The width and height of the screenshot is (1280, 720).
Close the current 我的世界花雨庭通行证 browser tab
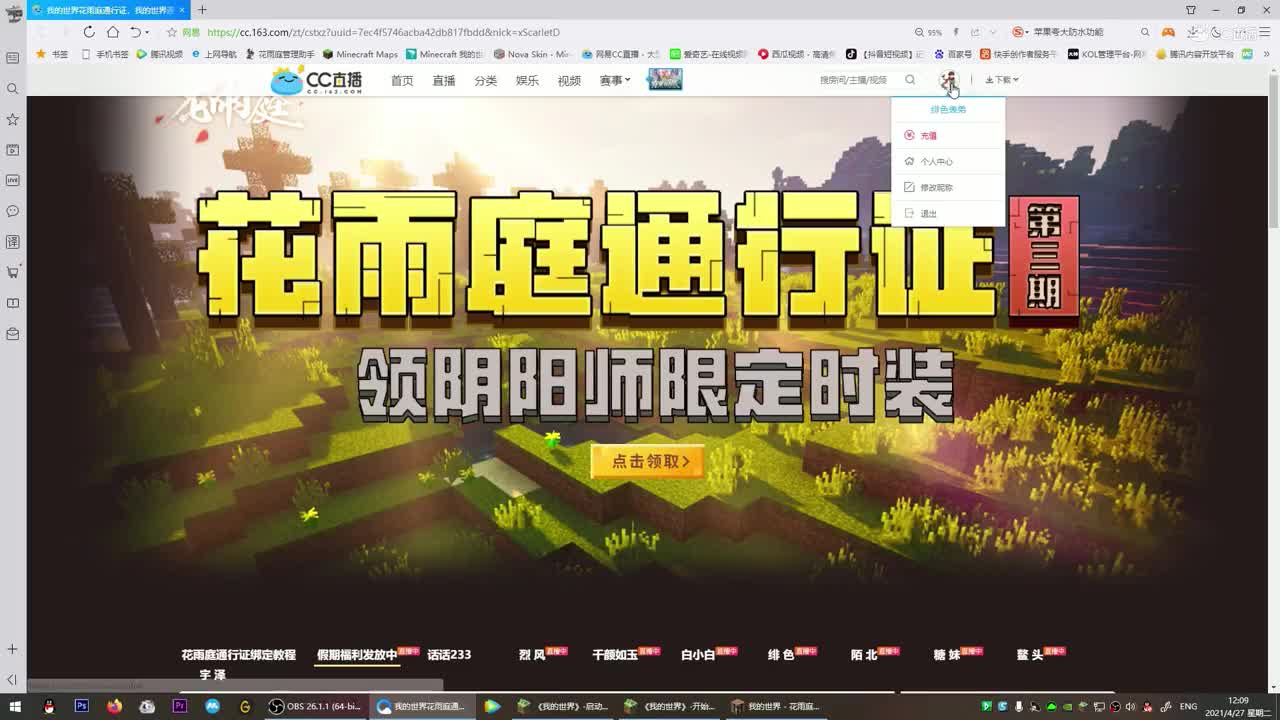click(182, 10)
